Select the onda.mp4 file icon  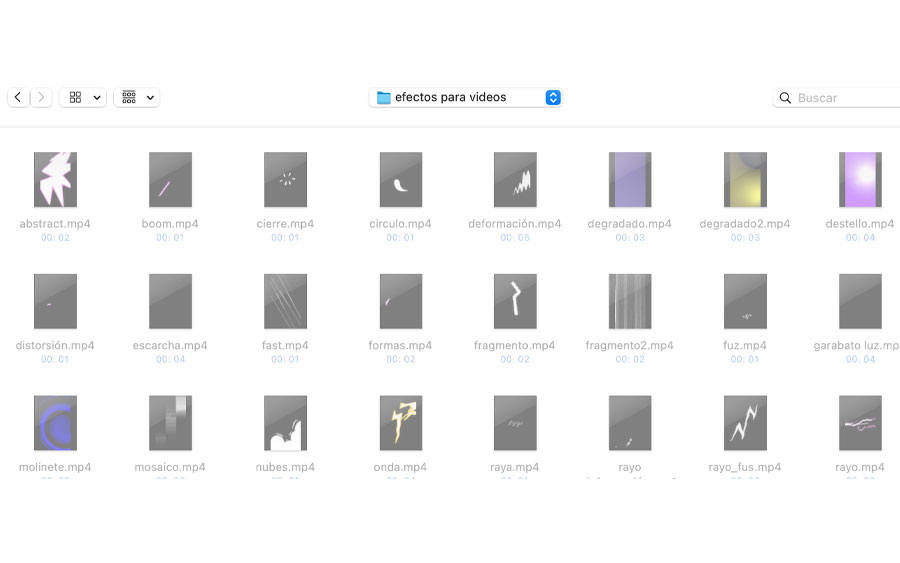tap(400, 423)
